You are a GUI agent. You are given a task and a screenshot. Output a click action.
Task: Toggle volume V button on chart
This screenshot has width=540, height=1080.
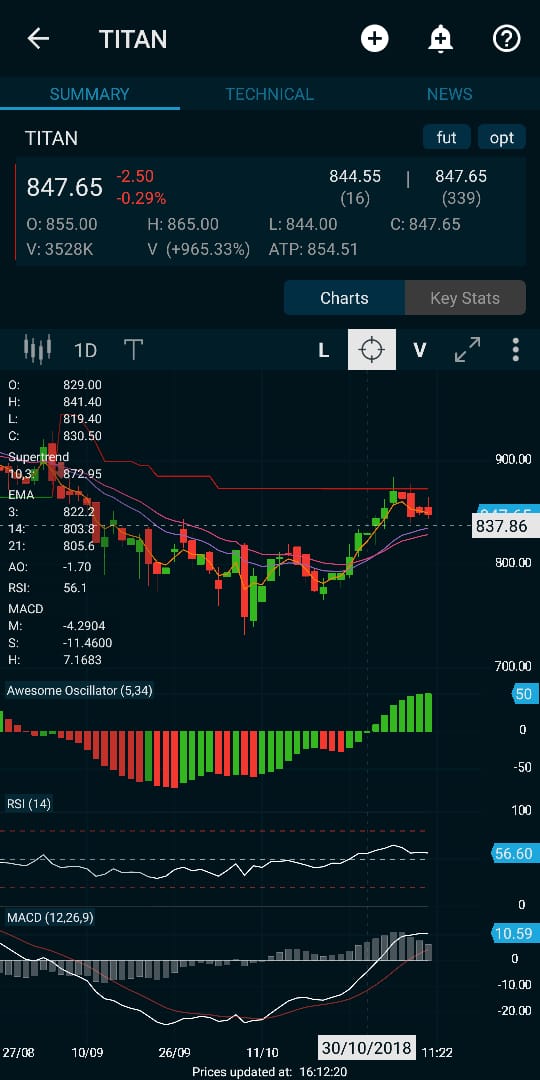(x=419, y=351)
